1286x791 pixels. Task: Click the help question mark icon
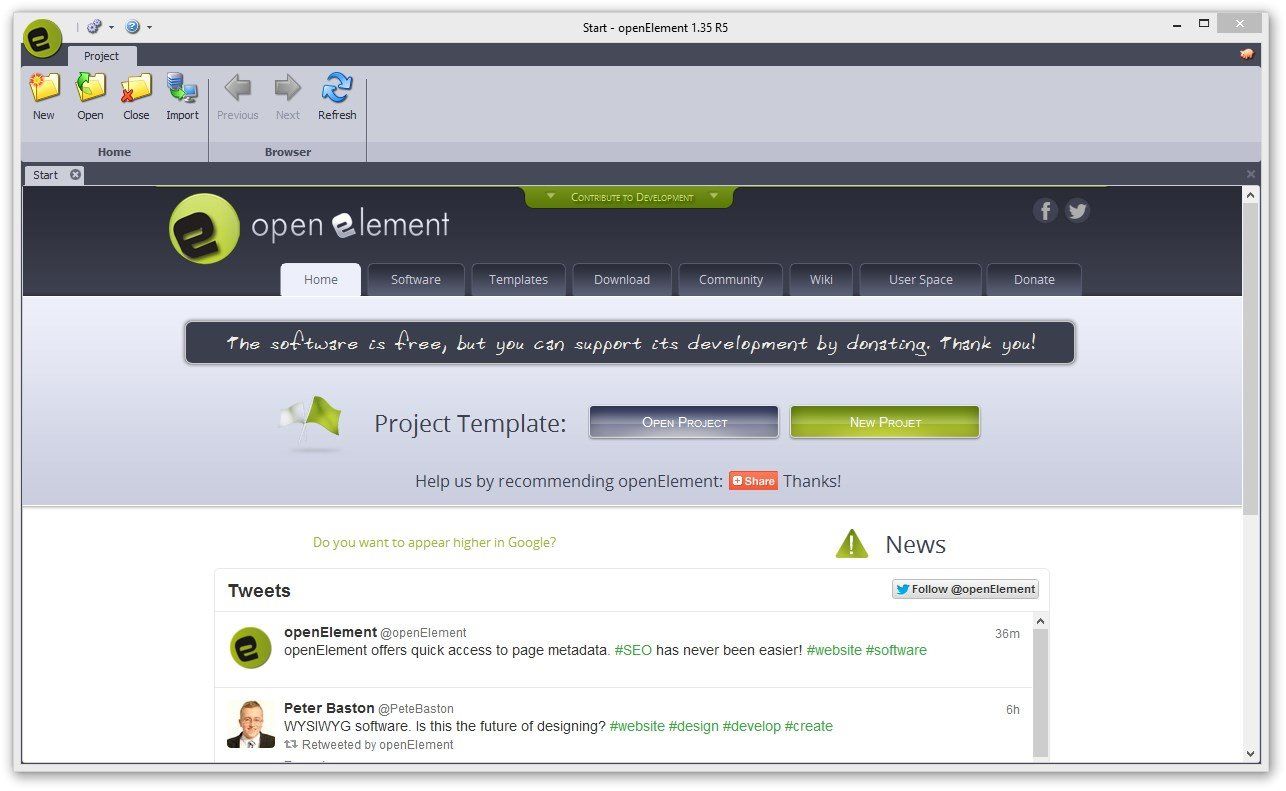point(132,27)
